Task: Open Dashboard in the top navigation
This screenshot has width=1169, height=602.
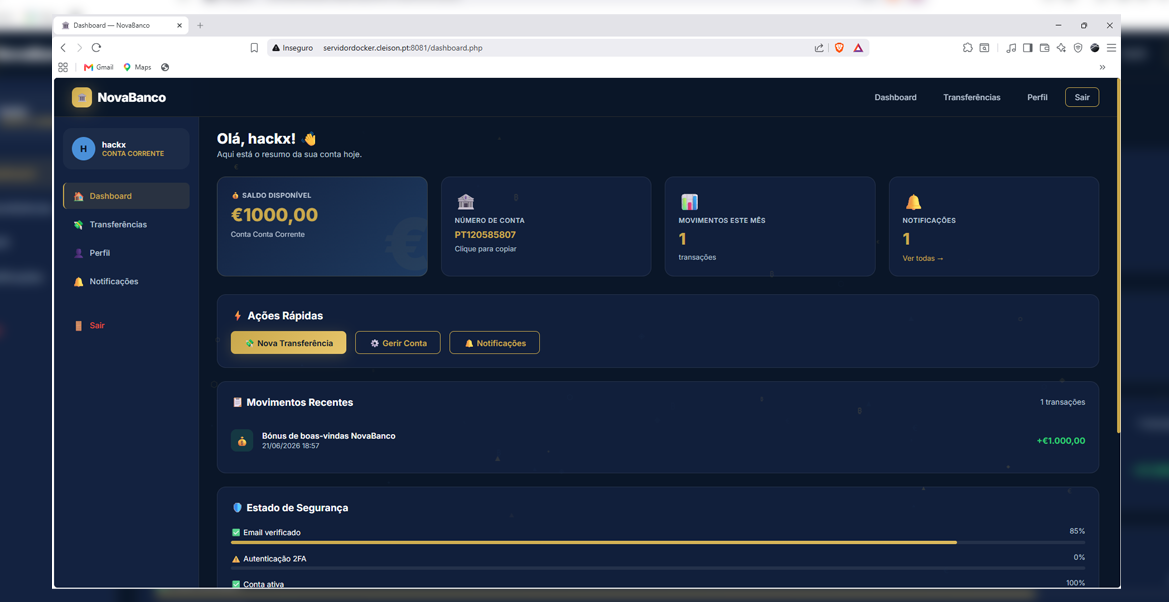Action: coord(895,97)
